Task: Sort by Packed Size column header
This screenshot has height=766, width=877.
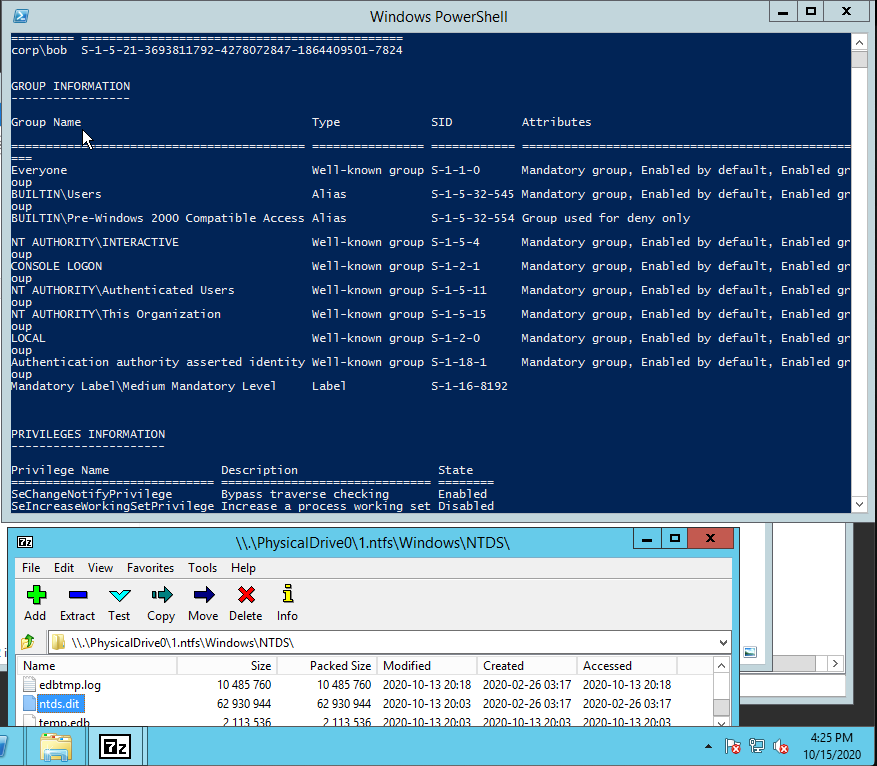Action: (x=328, y=665)
